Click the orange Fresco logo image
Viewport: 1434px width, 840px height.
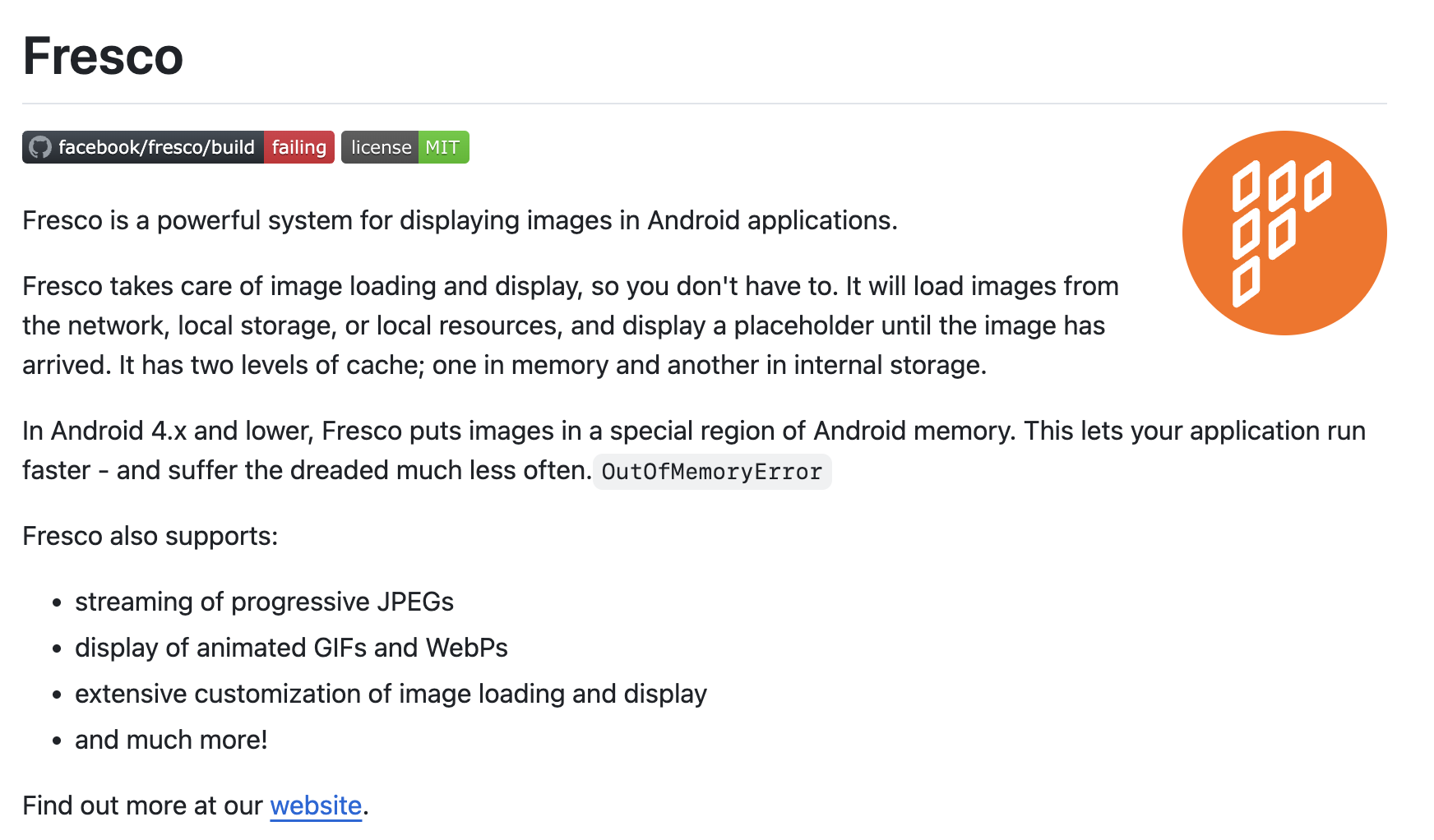[x=1284, y=233]
